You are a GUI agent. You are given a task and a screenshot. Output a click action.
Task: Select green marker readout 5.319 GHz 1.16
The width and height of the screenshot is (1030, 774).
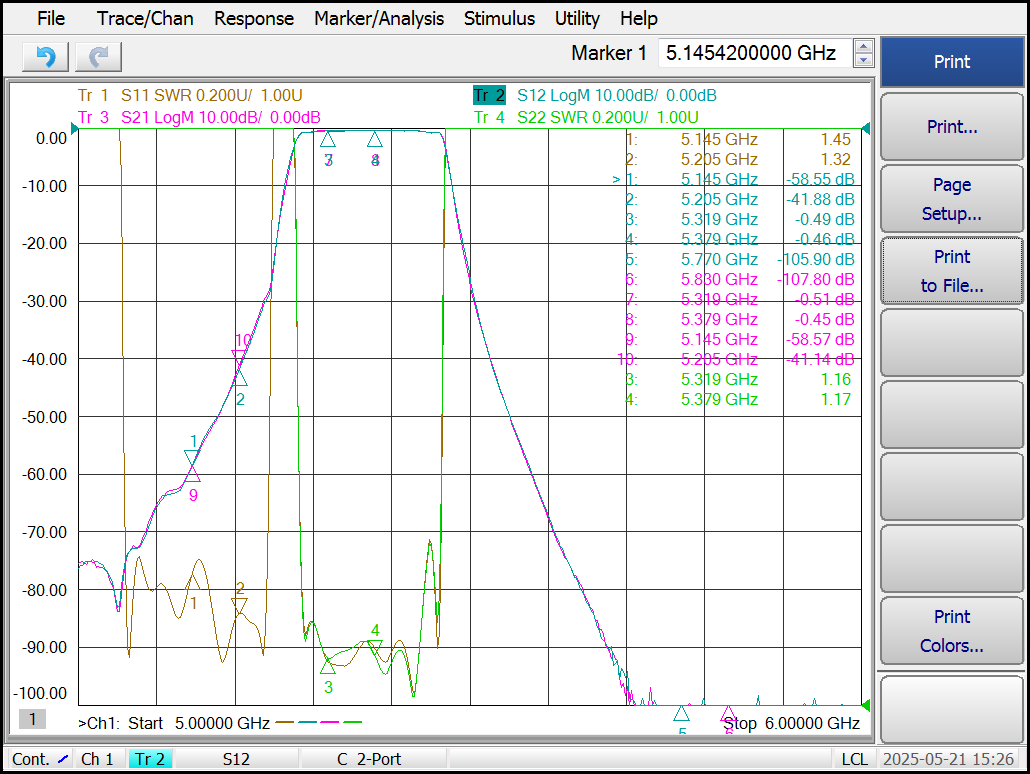coord(738,380)
